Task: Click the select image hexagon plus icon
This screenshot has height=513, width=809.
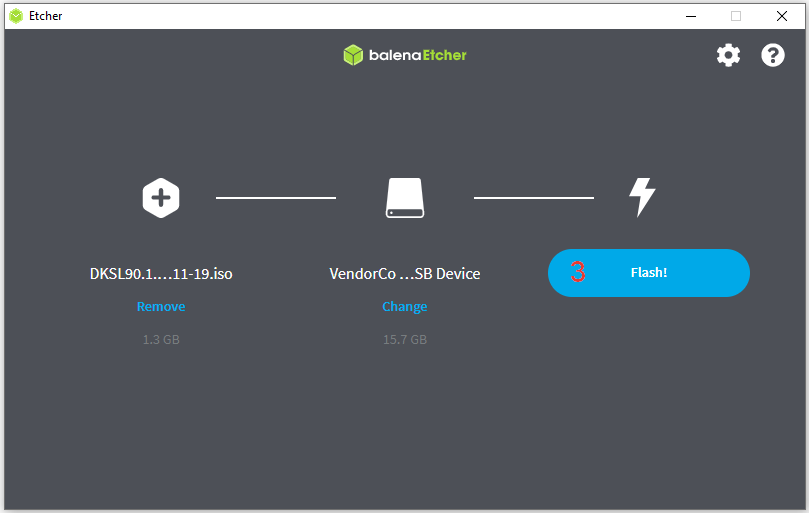Action: click(161, 198)
